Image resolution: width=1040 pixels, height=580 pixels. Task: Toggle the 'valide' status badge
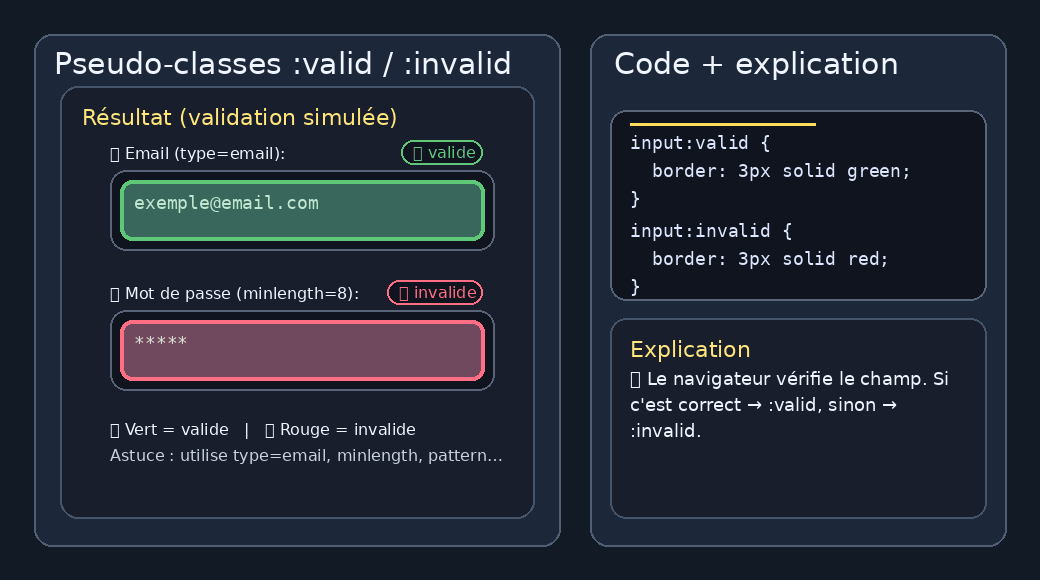click(441, 152)
